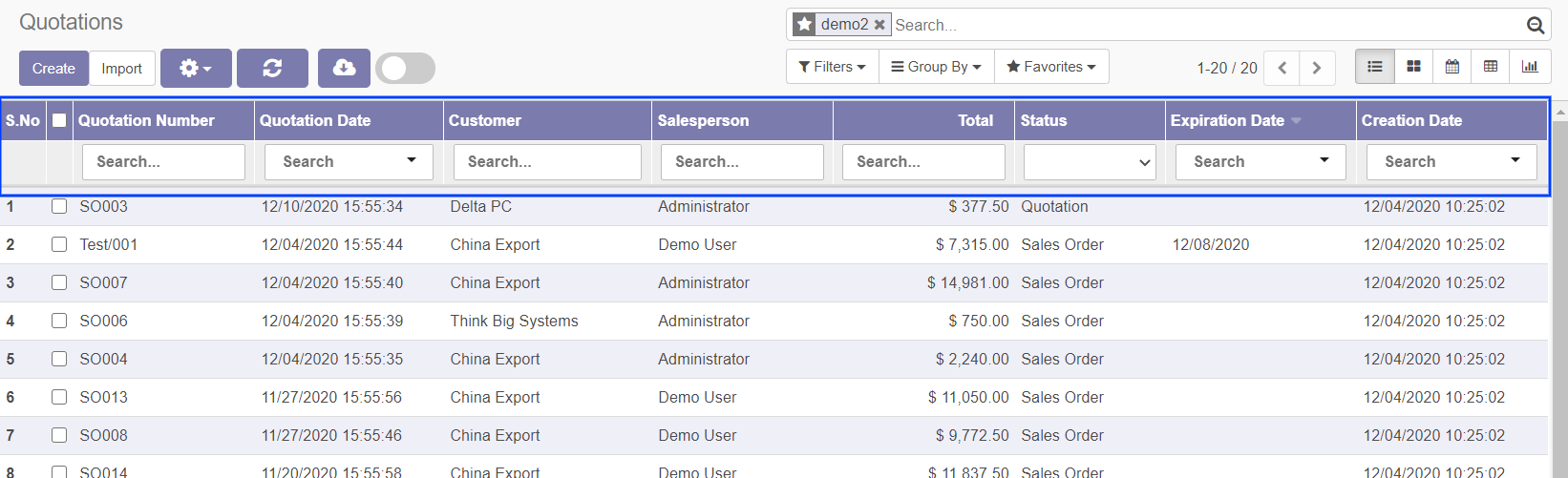
Task: Click the cloud download export icon
Action: (x=344, y=68)
